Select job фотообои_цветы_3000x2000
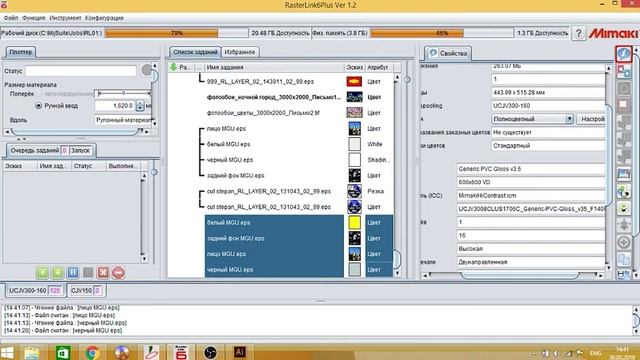The width and height of the screenshot is (640, 360). click(263, 113)
